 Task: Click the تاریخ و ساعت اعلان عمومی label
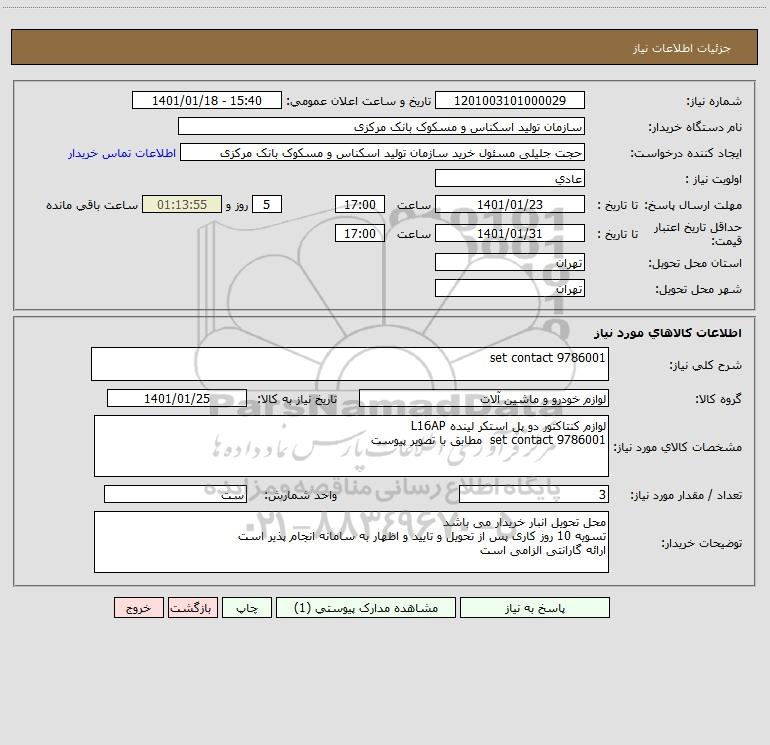tap(359, 101)
